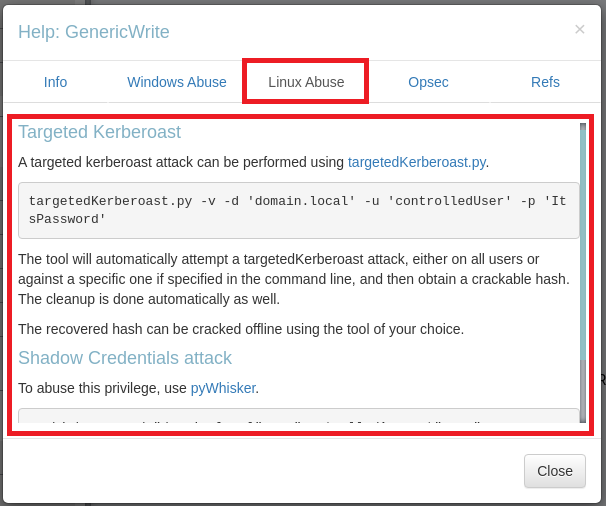Image resolution: width=606 pixels, height=506 pixels.
Task: Click the help content vertical scrollbar
Action: [x=583, y=240]
